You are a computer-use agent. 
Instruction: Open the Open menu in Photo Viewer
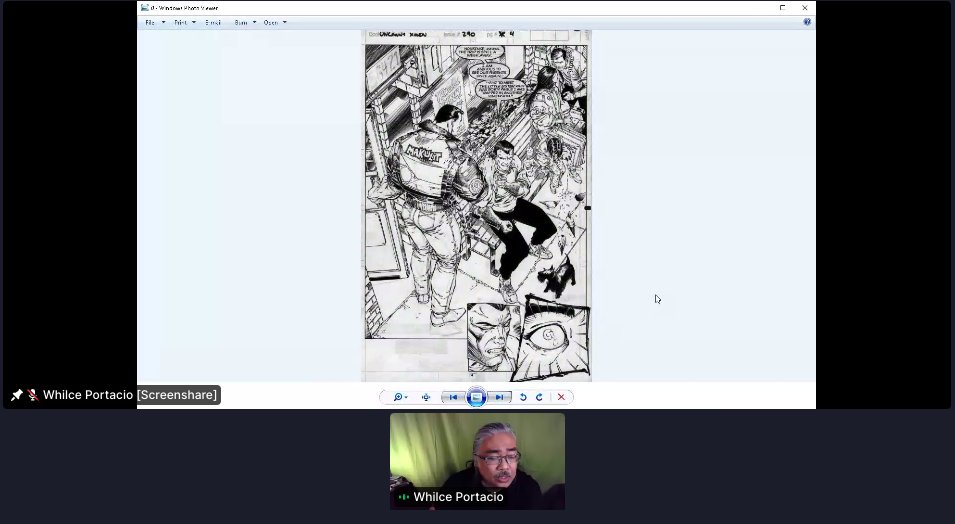[271, 23]
